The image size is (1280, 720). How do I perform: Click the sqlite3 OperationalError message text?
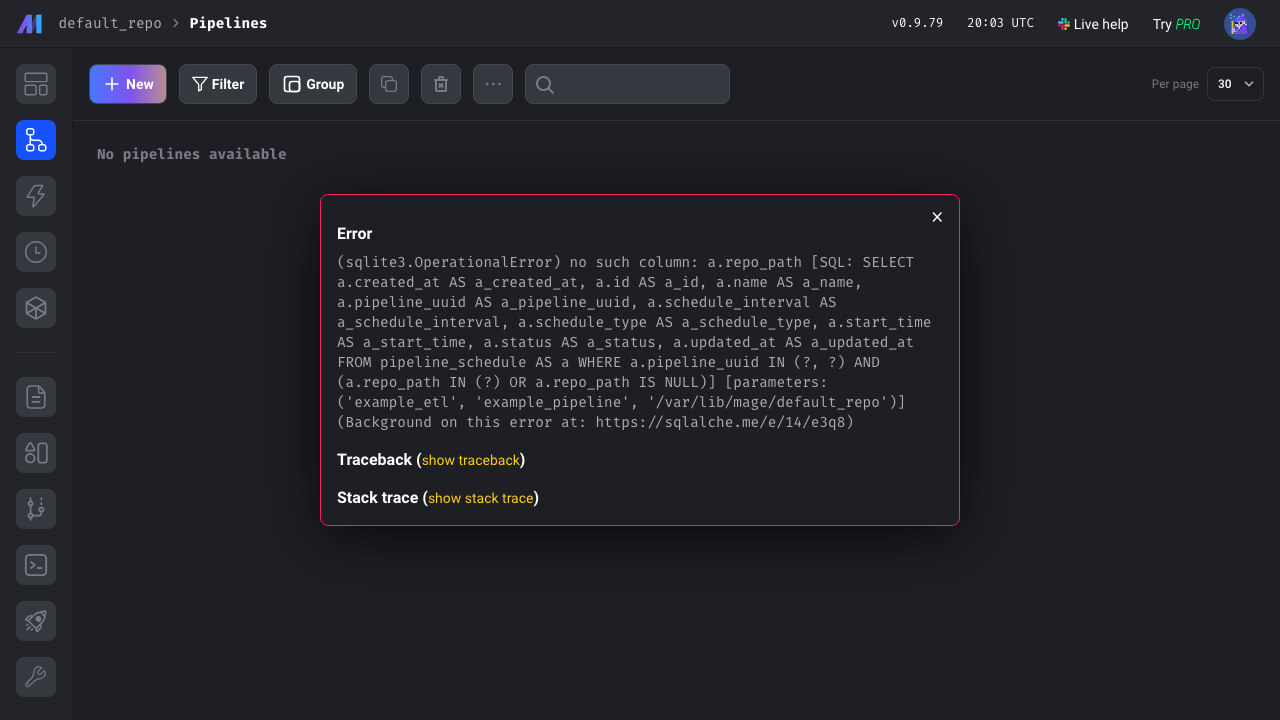pos(634,342)
